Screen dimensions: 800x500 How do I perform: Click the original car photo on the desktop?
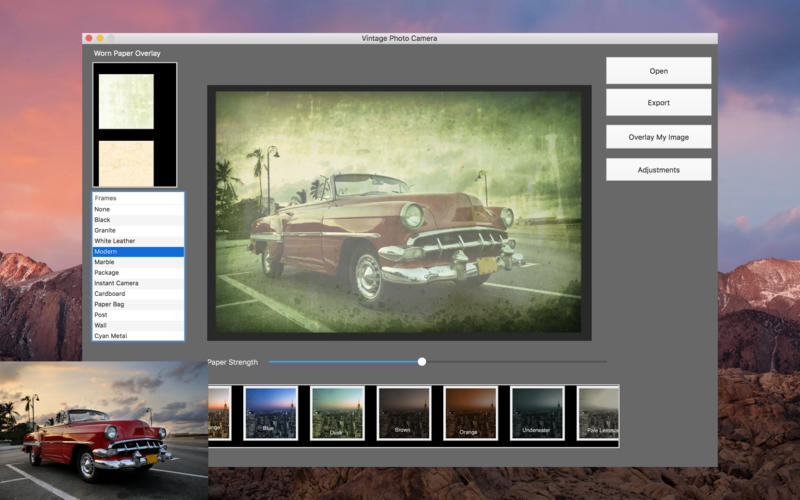(104, 431)
